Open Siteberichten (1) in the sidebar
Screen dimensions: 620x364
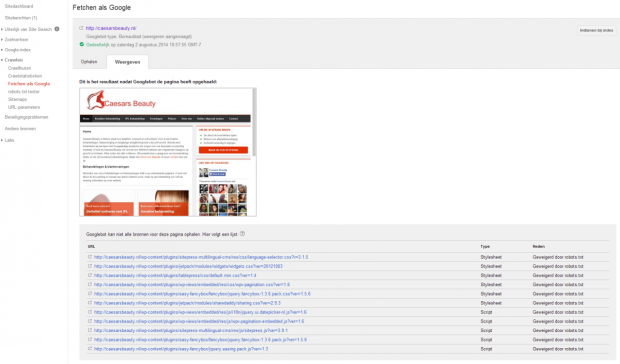pos(21,18)
